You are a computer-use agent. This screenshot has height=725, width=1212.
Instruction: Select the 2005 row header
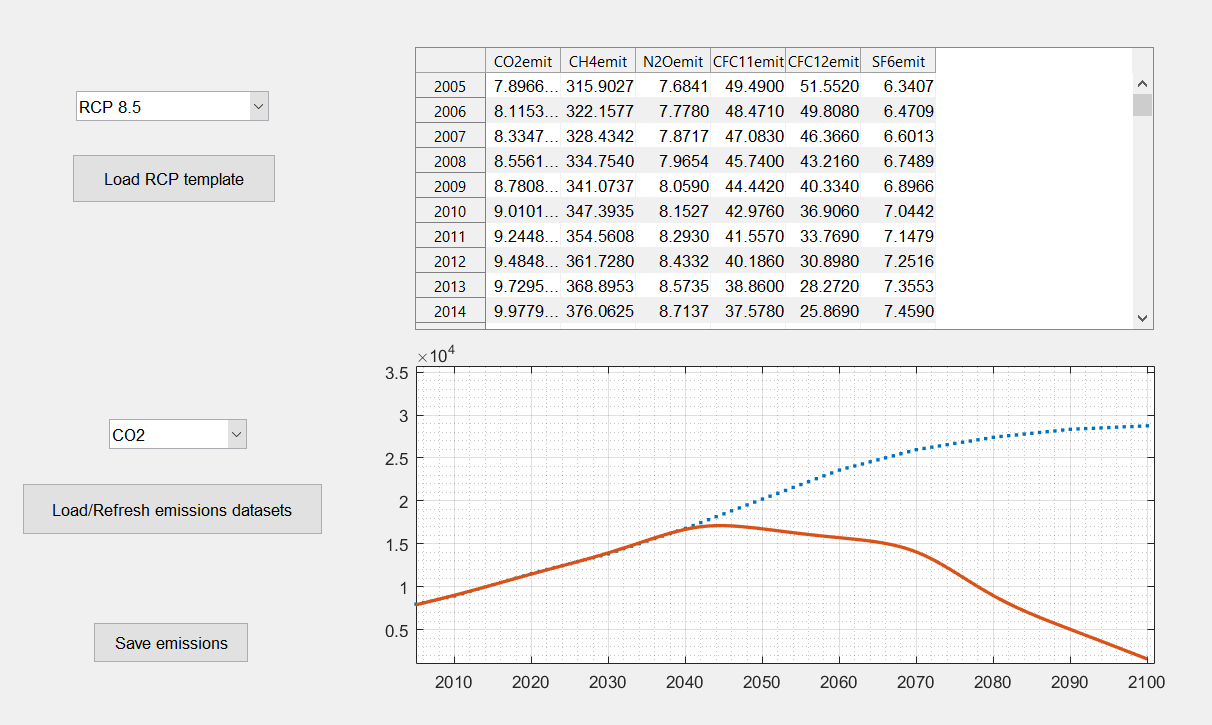(450, 87)
